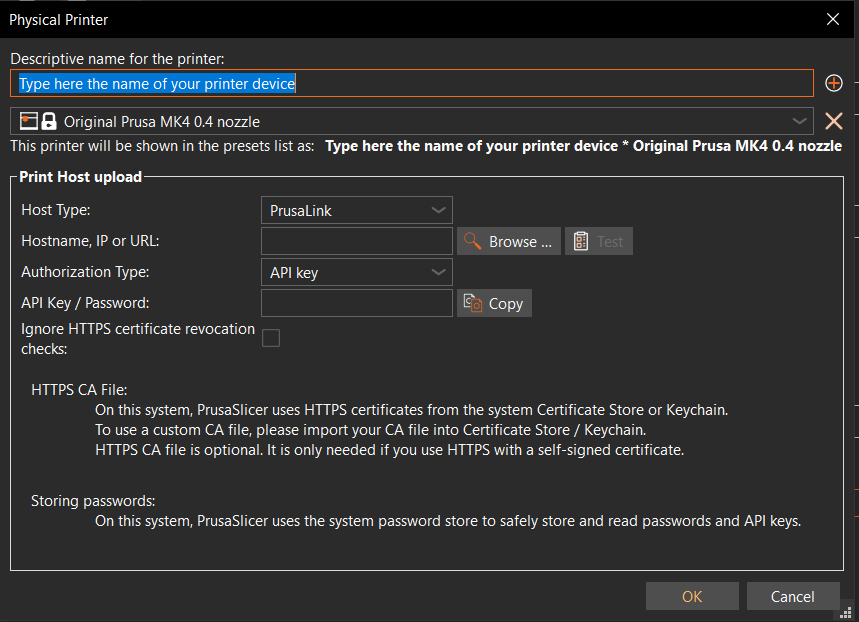Click line about system Certificate Store or Keychain
Image resolution: width=859 pixels, height=622 pixels.
point(411,410)
